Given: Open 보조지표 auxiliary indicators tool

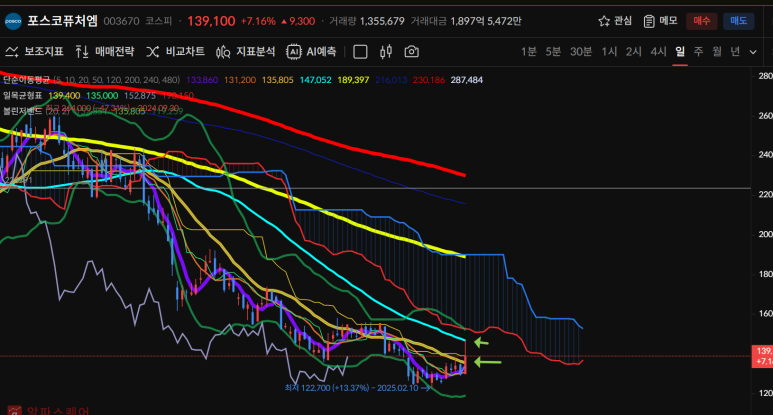Looking at the screenshot, I should tap(34, 51).
